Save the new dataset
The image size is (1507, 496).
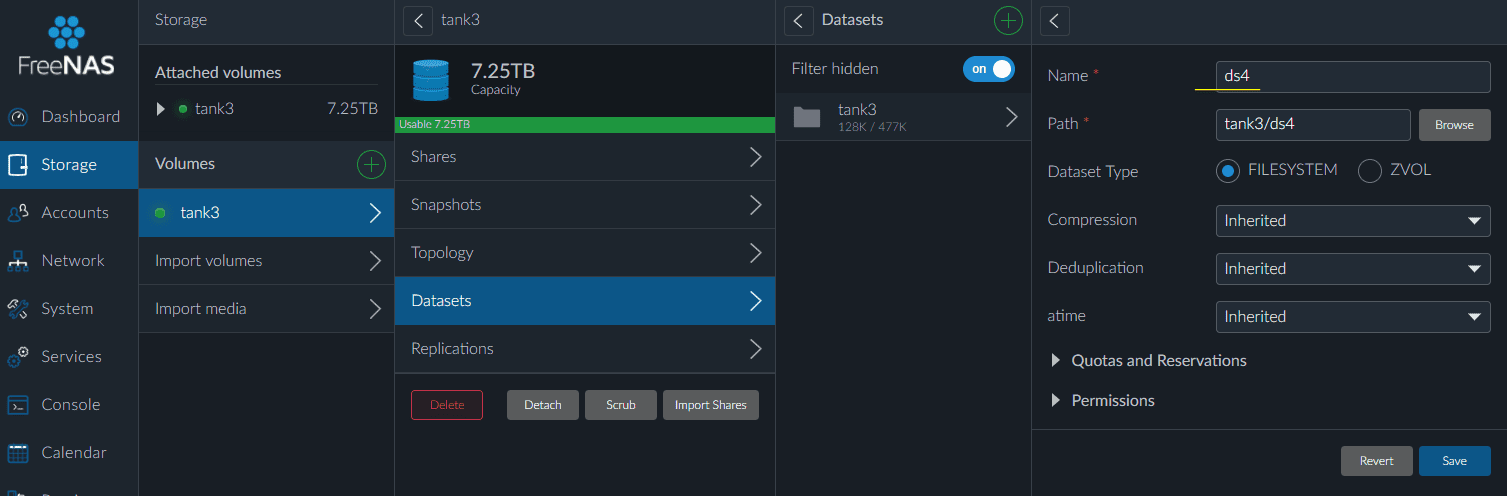tap(1455, 461)
